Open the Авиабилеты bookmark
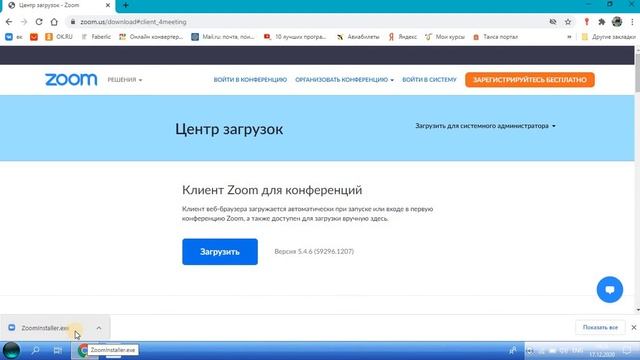The image size is (640, 360). pyautogui.click(x=358, y=37)
